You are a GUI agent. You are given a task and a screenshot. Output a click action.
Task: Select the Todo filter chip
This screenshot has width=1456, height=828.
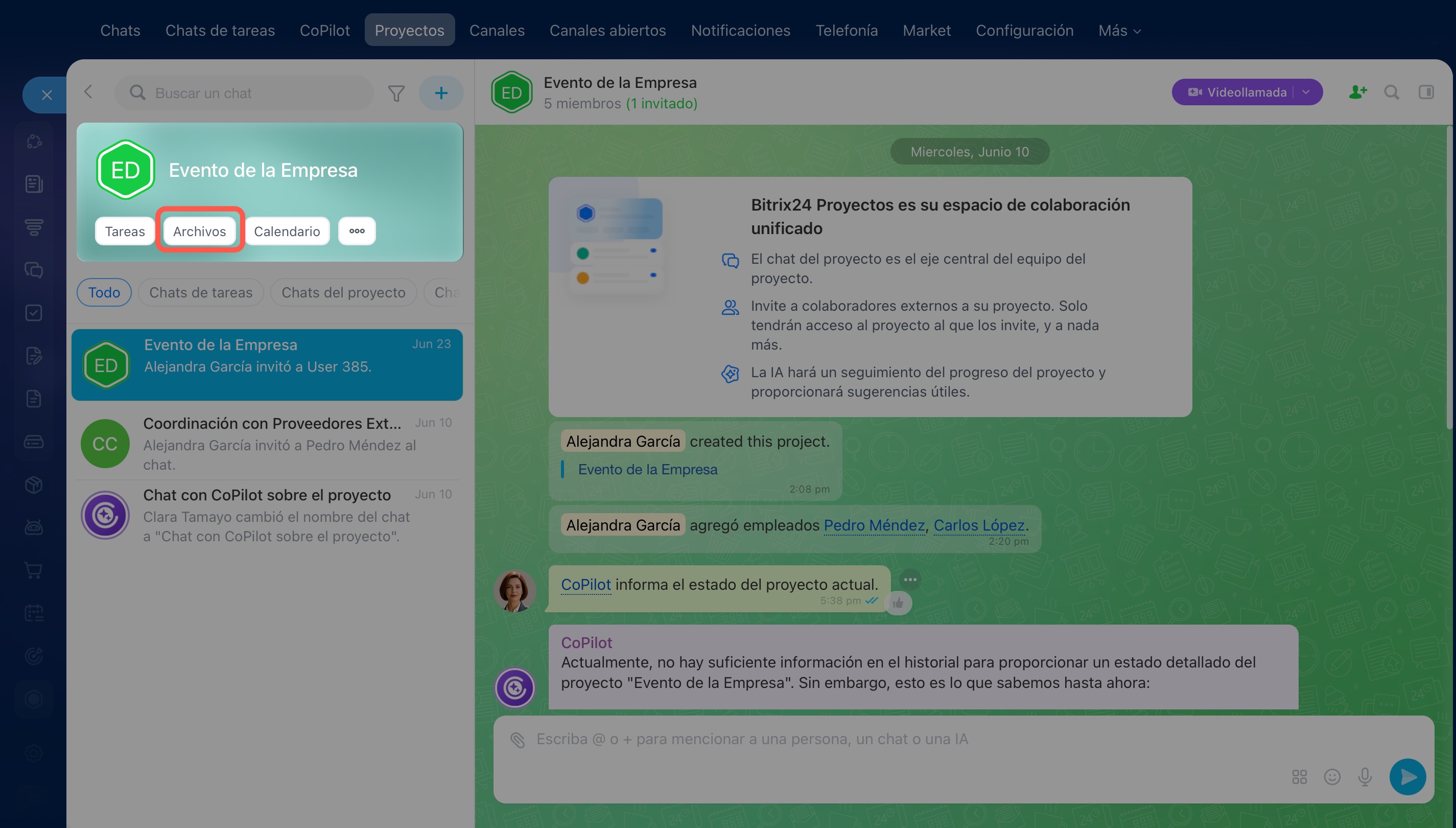tap(104, 292)
